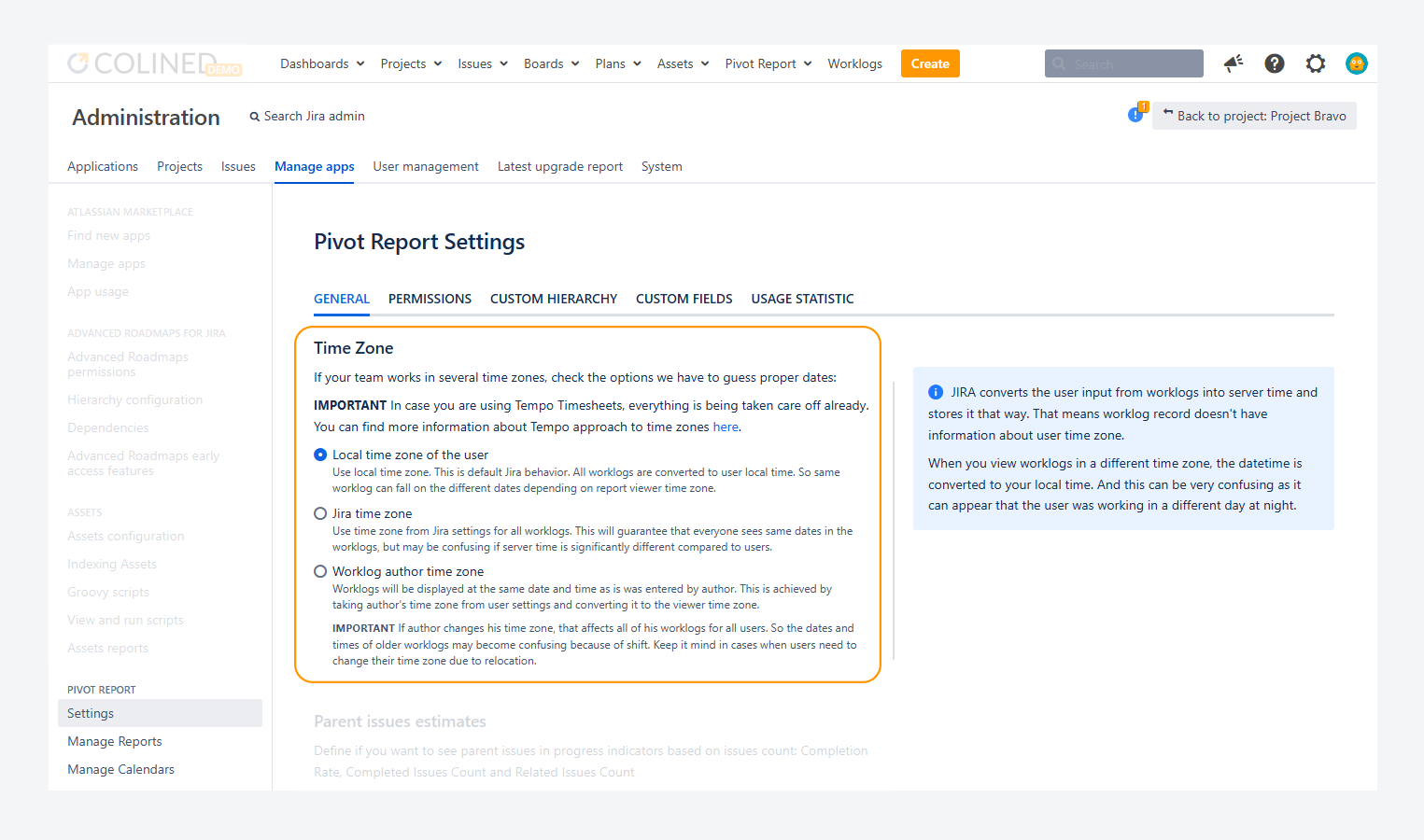Switch to the Issues admin tab
The image size is (1424, 840).
coord(238,166)
